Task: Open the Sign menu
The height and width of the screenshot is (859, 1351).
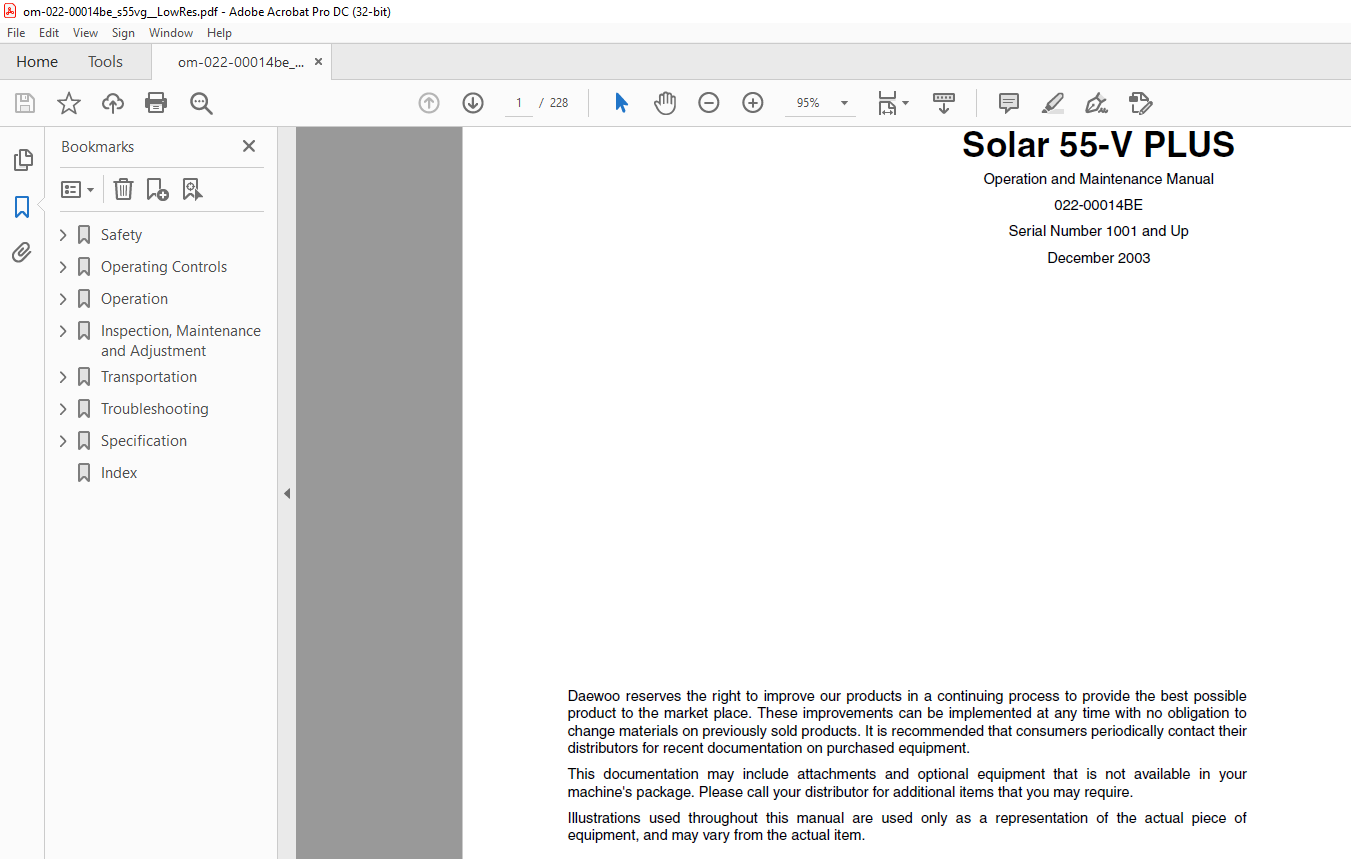Action: point(123,33)
